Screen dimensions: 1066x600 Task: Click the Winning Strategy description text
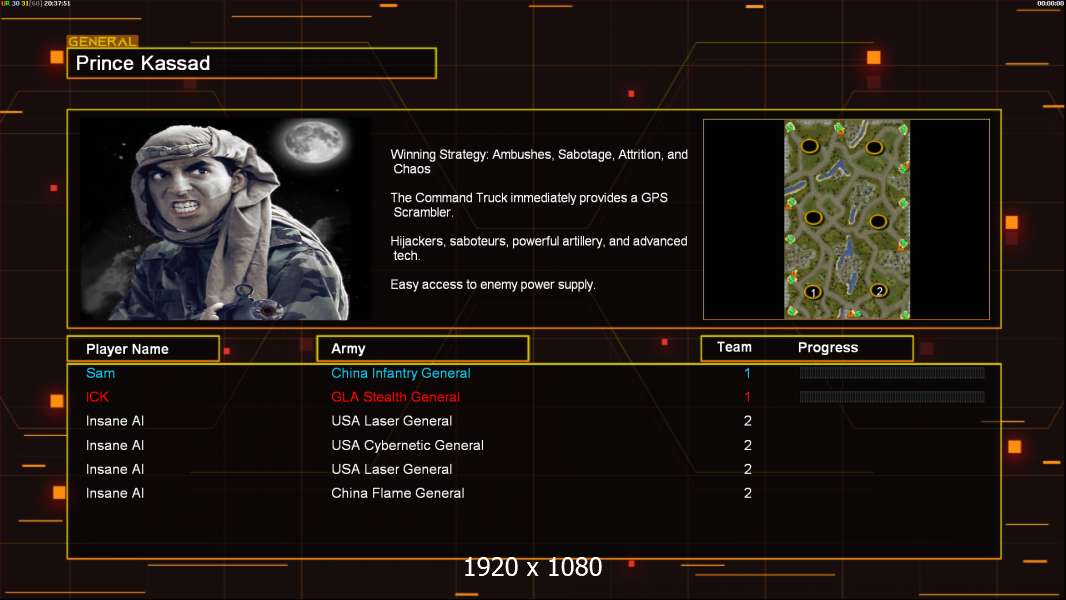click(x=539, y=162)
